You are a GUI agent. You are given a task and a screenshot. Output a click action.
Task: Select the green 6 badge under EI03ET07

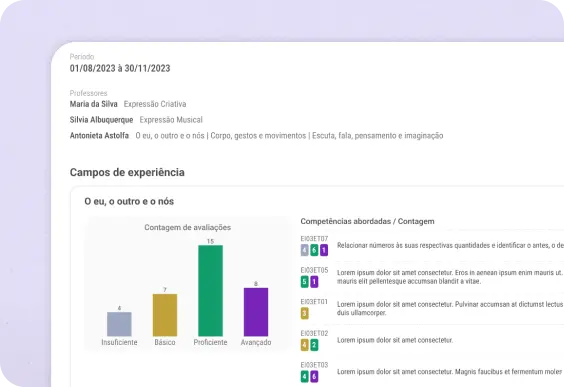[314, 250]
